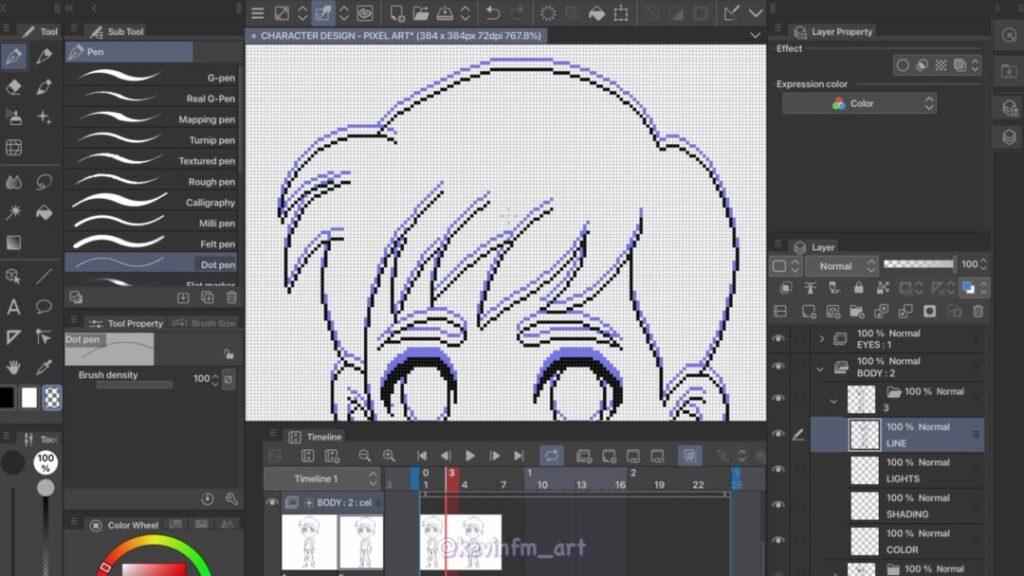Select the Eraser tool
This screenshot has height=576, width=1024.
click(x=14, y=86)
